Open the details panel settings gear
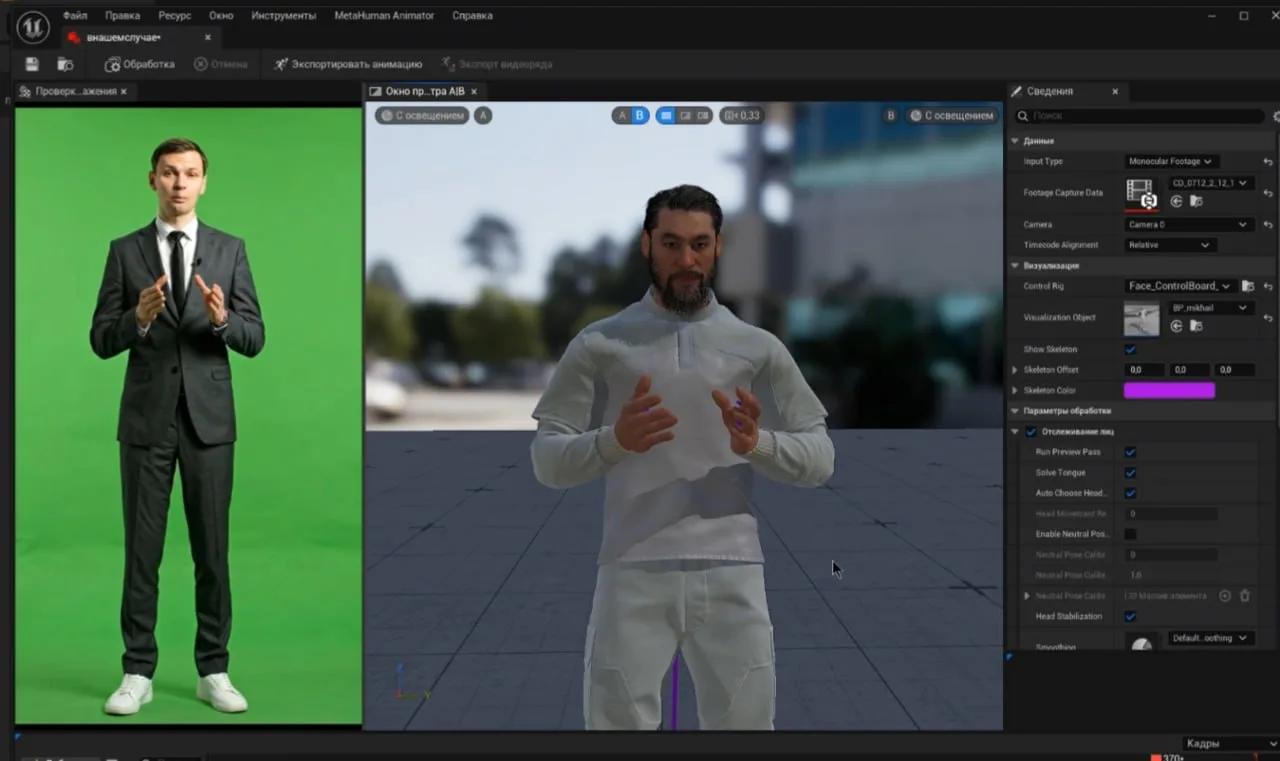Screen dimensions: 1280x761 [x=1276, y=117]
